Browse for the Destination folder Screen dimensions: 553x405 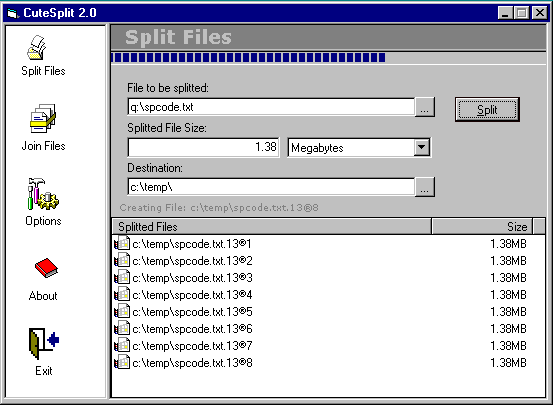click(425, 187)
